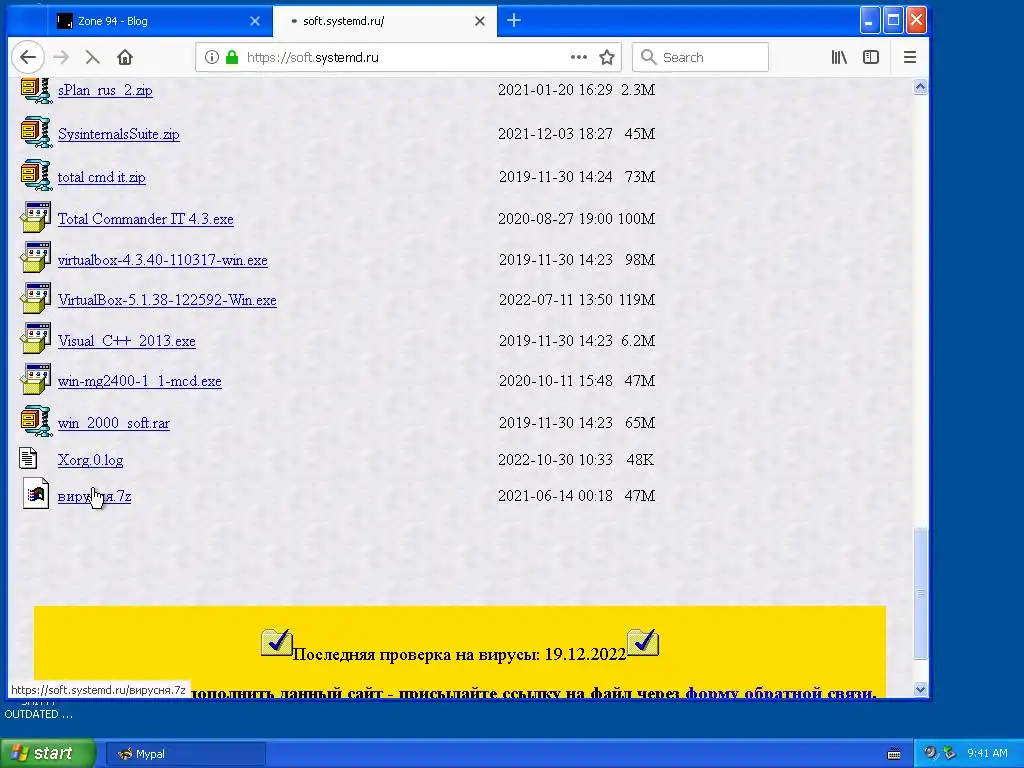Click the vertical scrollbar down arrow
Viewport: 1024px width, 768px height.
point(920,689)
